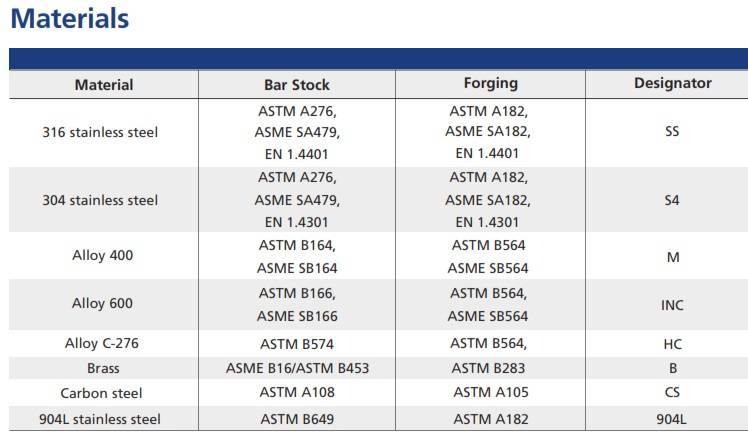
Task: Click the ASME B16/ASTM B453 cell
Action: [x=297, y=368]
